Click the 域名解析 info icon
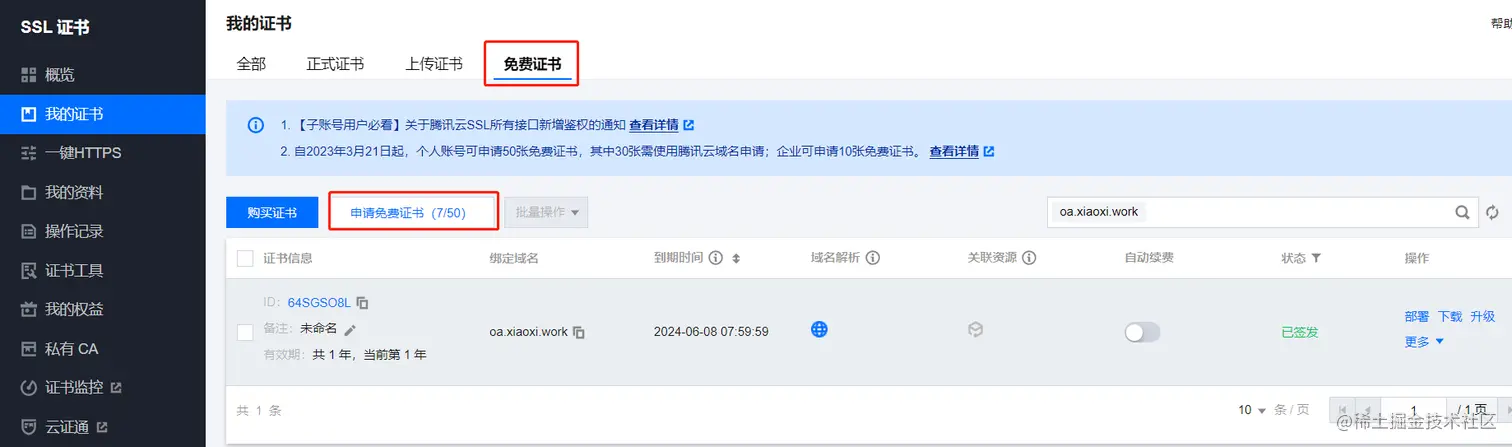1512x447 pixels. 872,258
